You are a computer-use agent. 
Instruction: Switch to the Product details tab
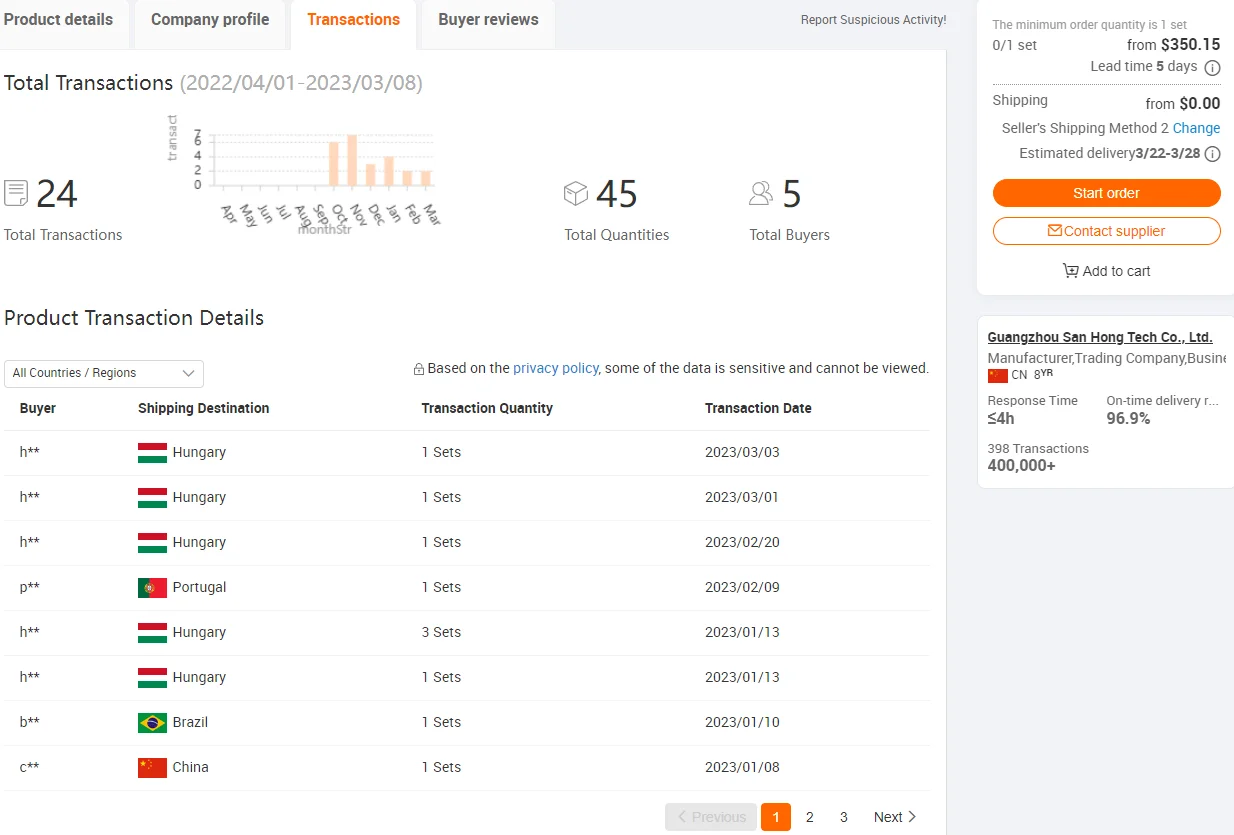point(58,20)
